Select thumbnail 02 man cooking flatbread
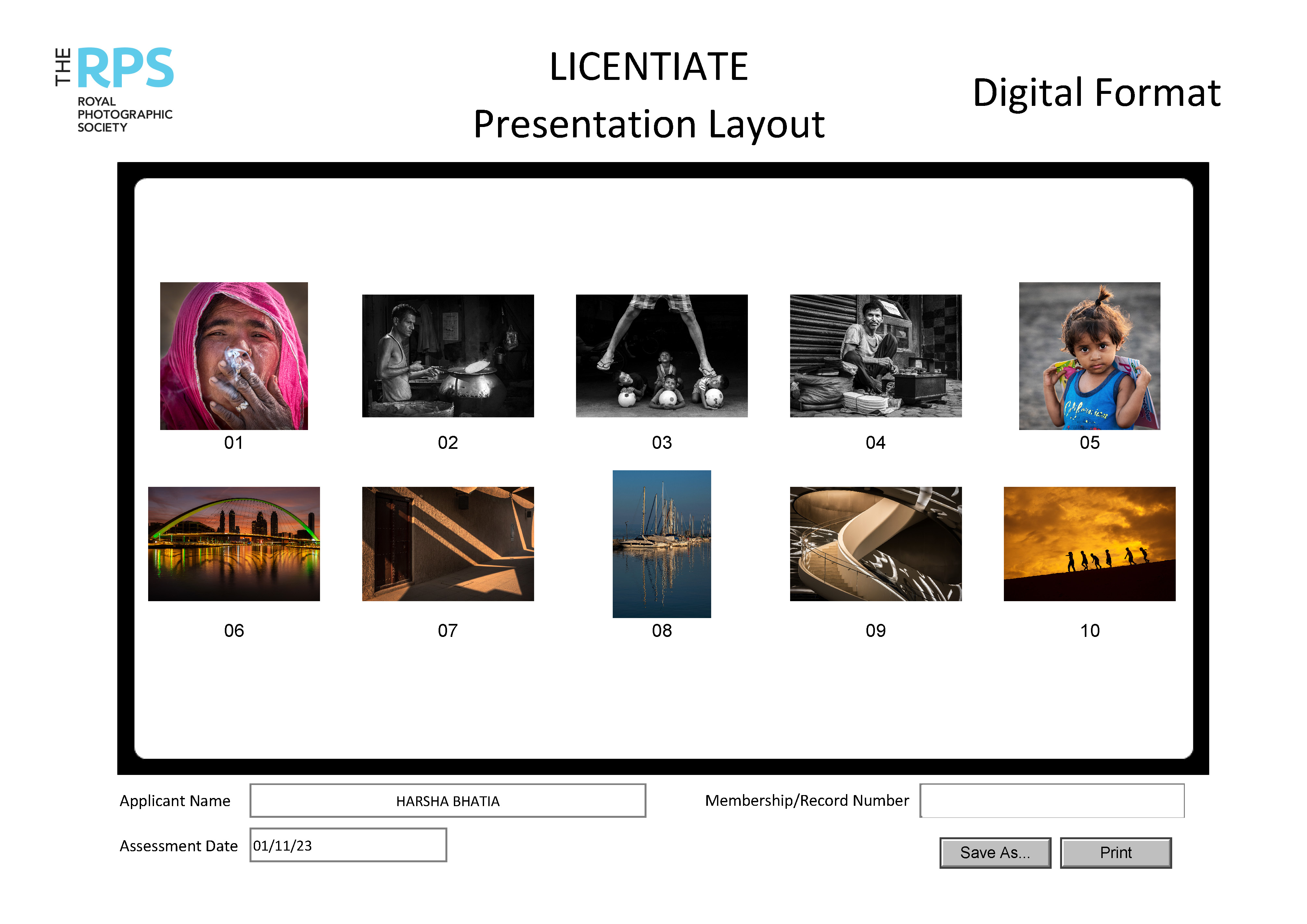Screen dimensions: 1307x924 [447, 356]
